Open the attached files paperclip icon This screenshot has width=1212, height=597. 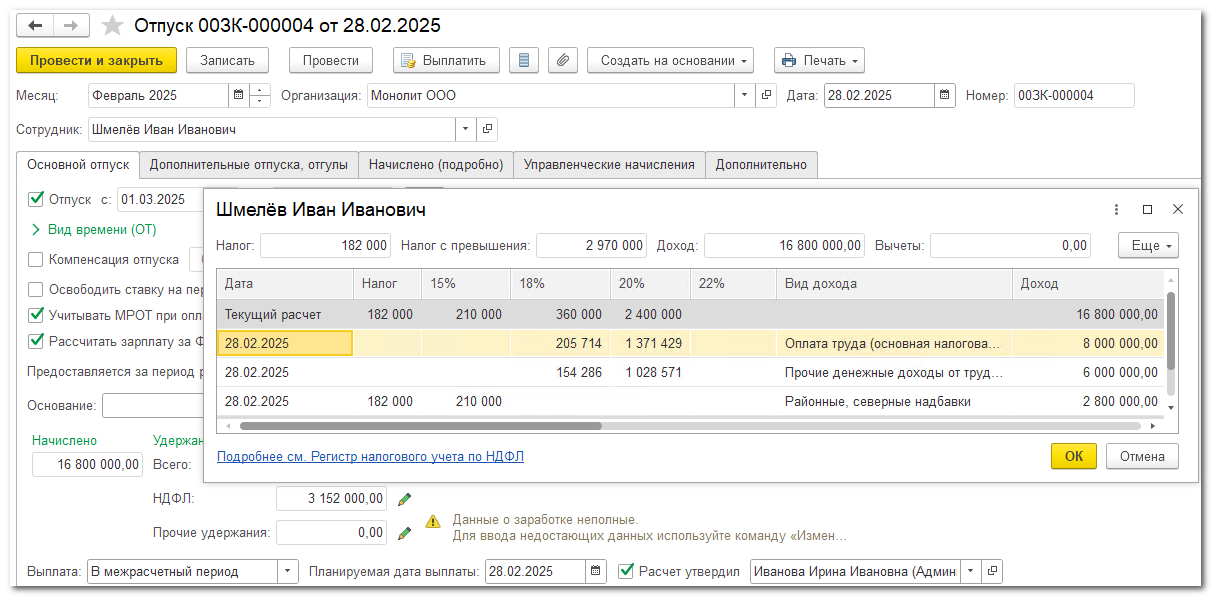(x=563, y=60)
